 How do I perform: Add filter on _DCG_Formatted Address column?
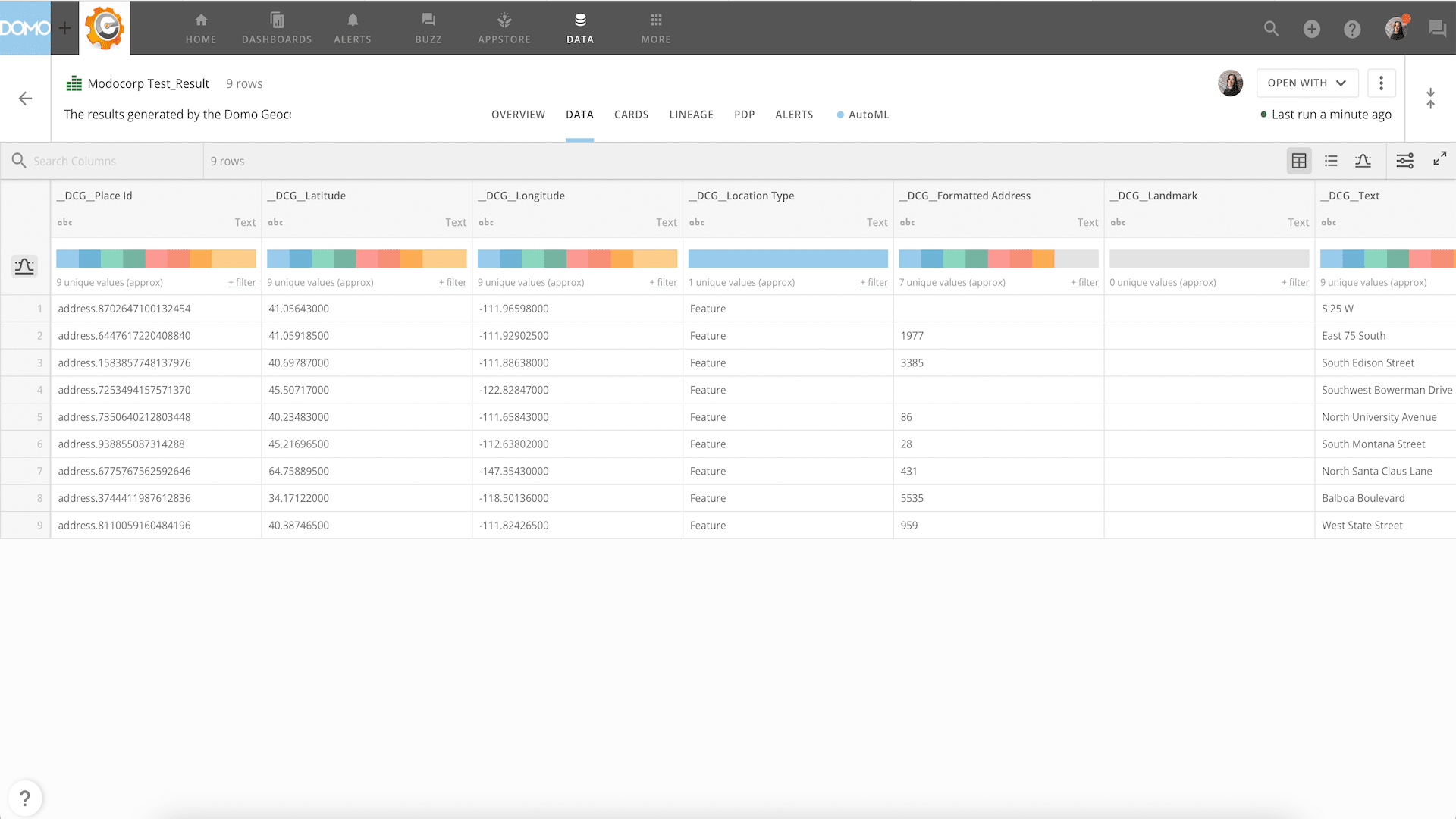pos(1084,282)
